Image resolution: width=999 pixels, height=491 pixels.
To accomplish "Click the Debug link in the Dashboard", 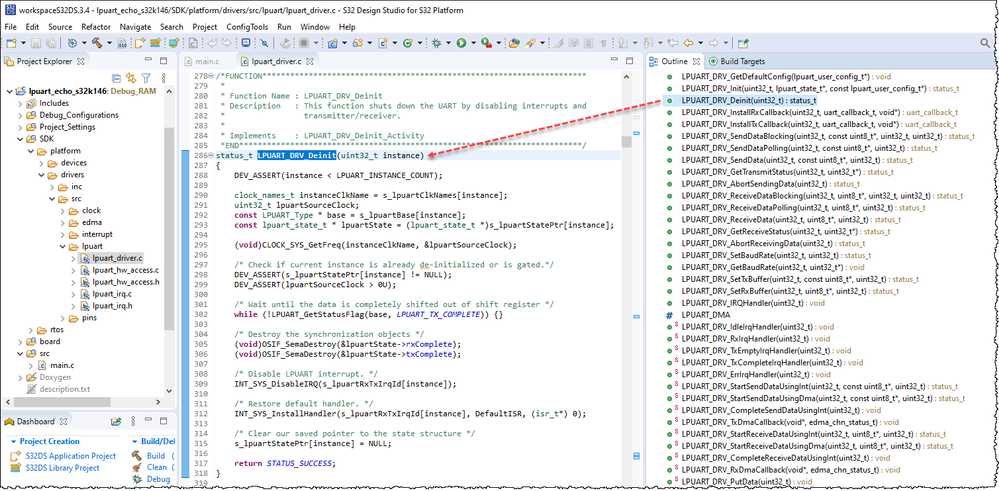I will [159, 480].
